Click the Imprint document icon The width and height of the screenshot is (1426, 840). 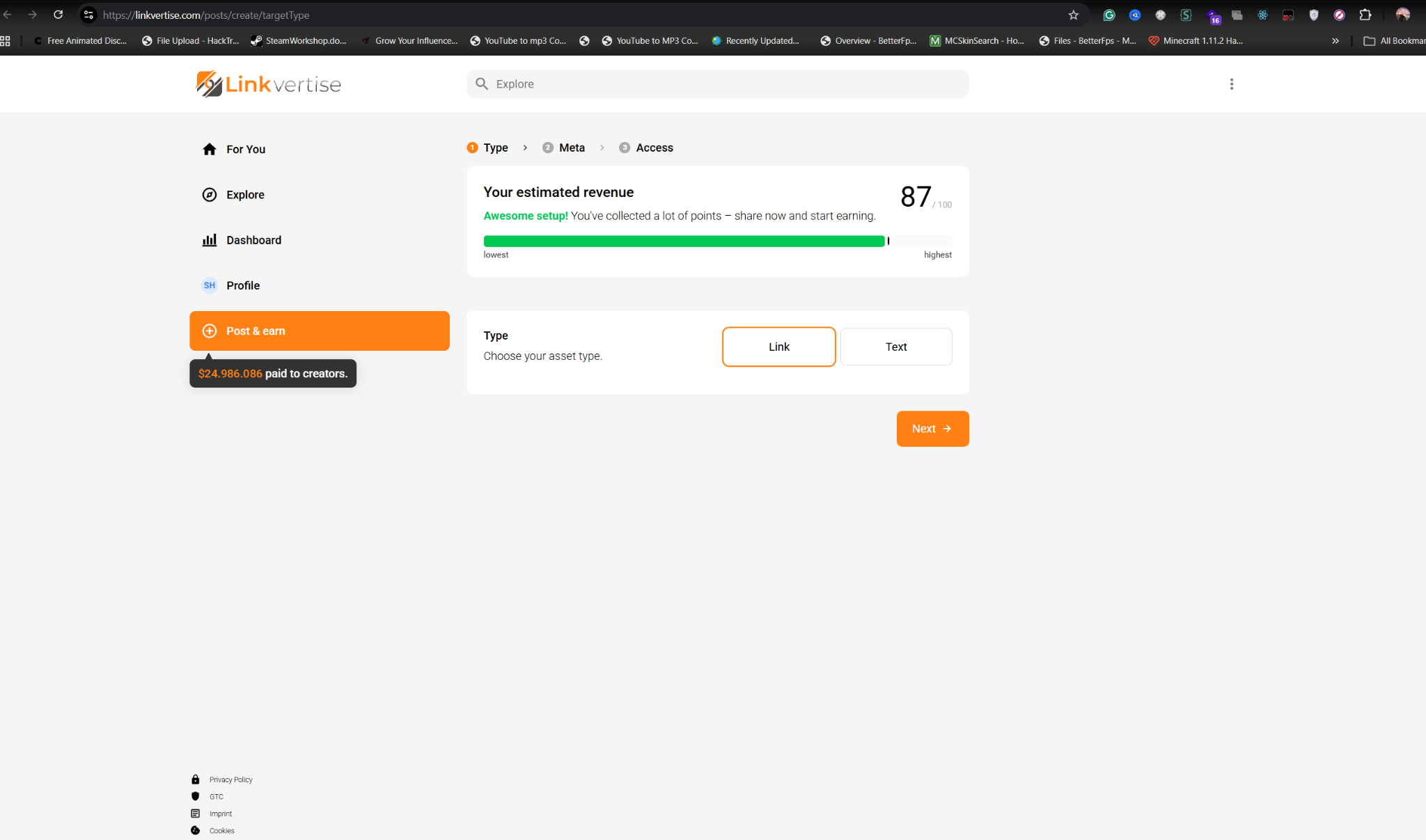(x=196, y=814)
